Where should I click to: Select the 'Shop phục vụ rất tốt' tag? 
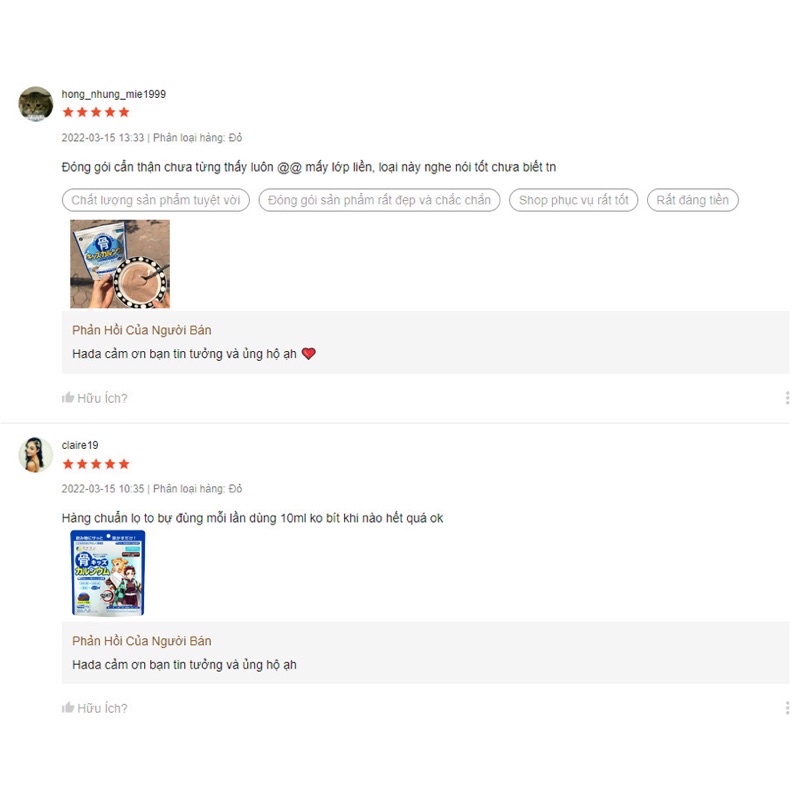click(x=573, y=200)
